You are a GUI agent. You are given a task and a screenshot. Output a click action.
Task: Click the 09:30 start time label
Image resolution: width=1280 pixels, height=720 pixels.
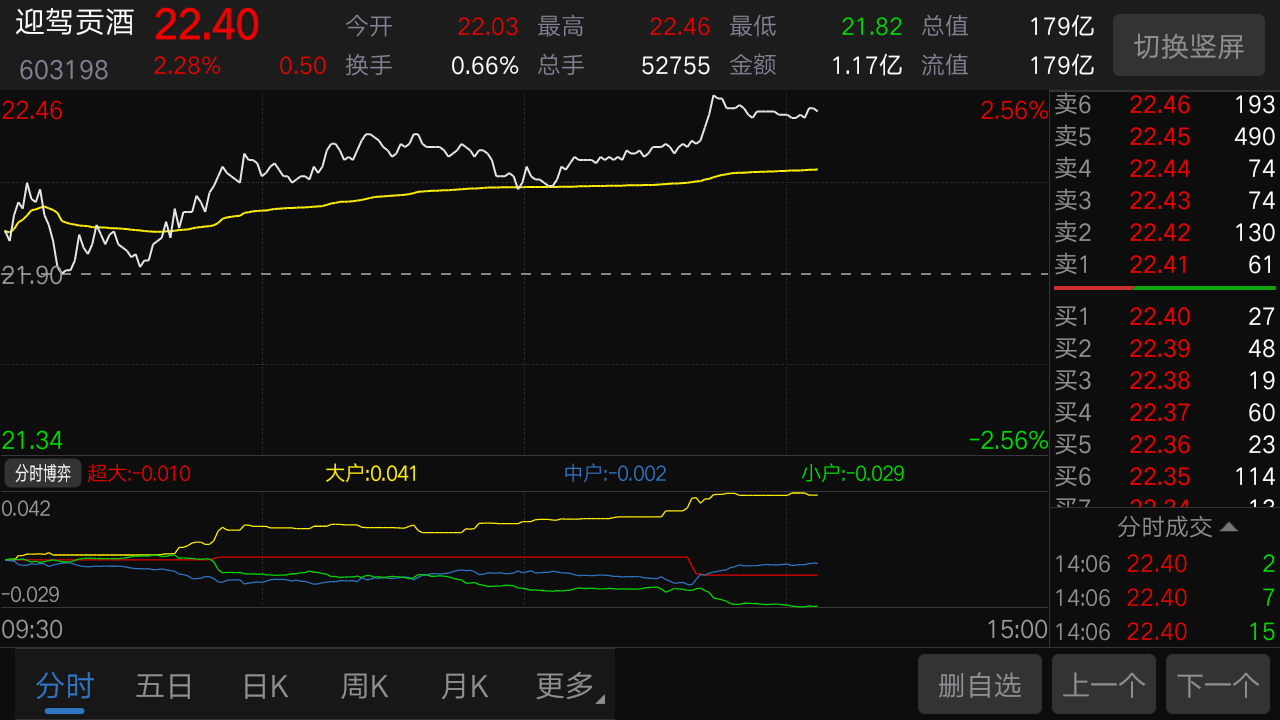(x=32, y=629)
